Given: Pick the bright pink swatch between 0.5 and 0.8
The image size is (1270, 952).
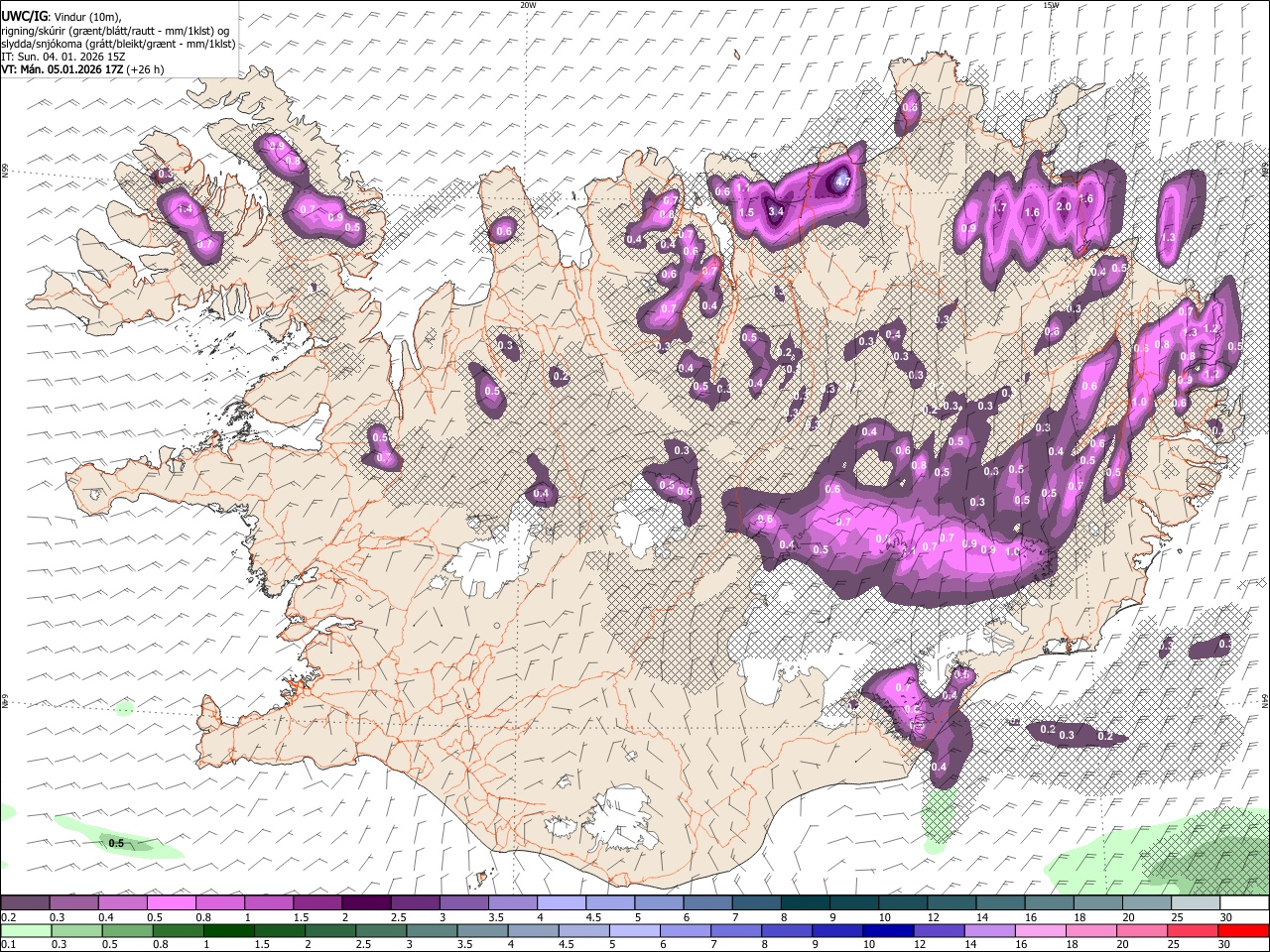Looking at the screenshot, I should coord(171,903).
